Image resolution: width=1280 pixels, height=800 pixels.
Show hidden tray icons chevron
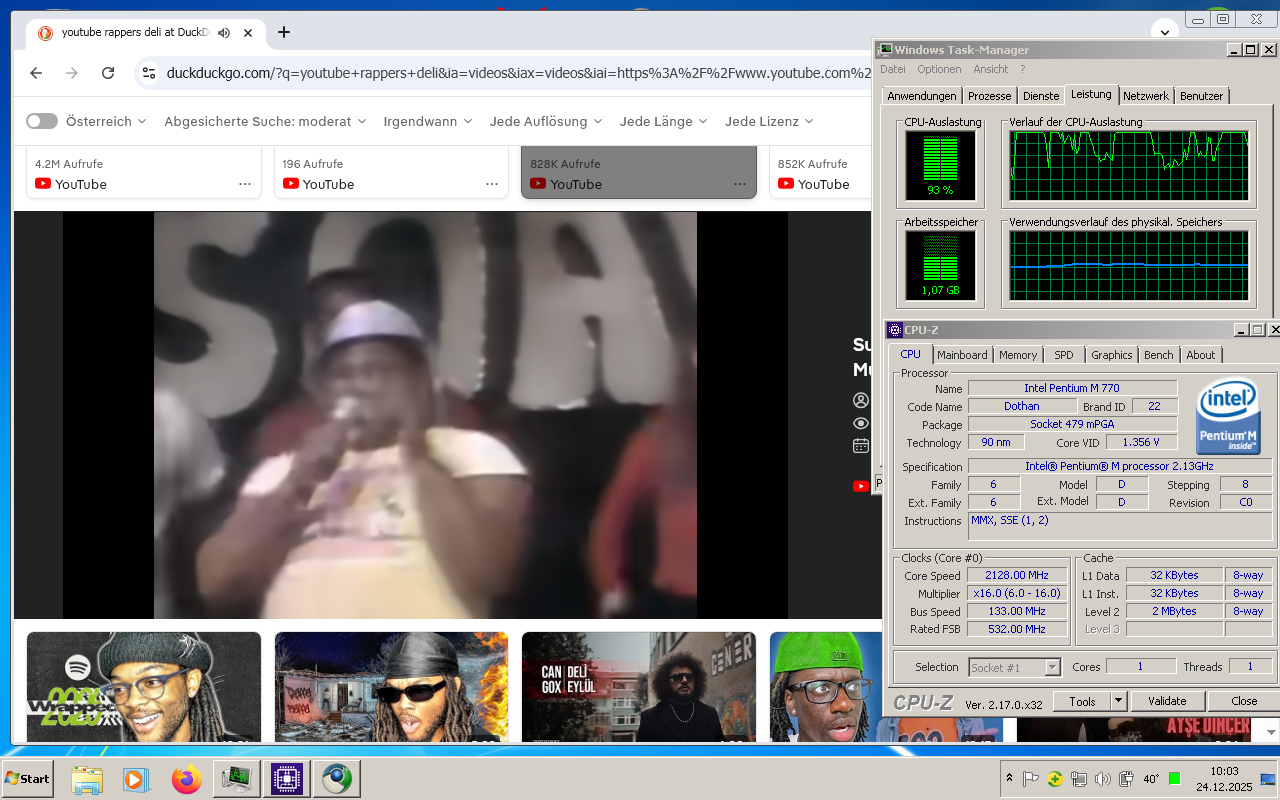pos(1009,779)
